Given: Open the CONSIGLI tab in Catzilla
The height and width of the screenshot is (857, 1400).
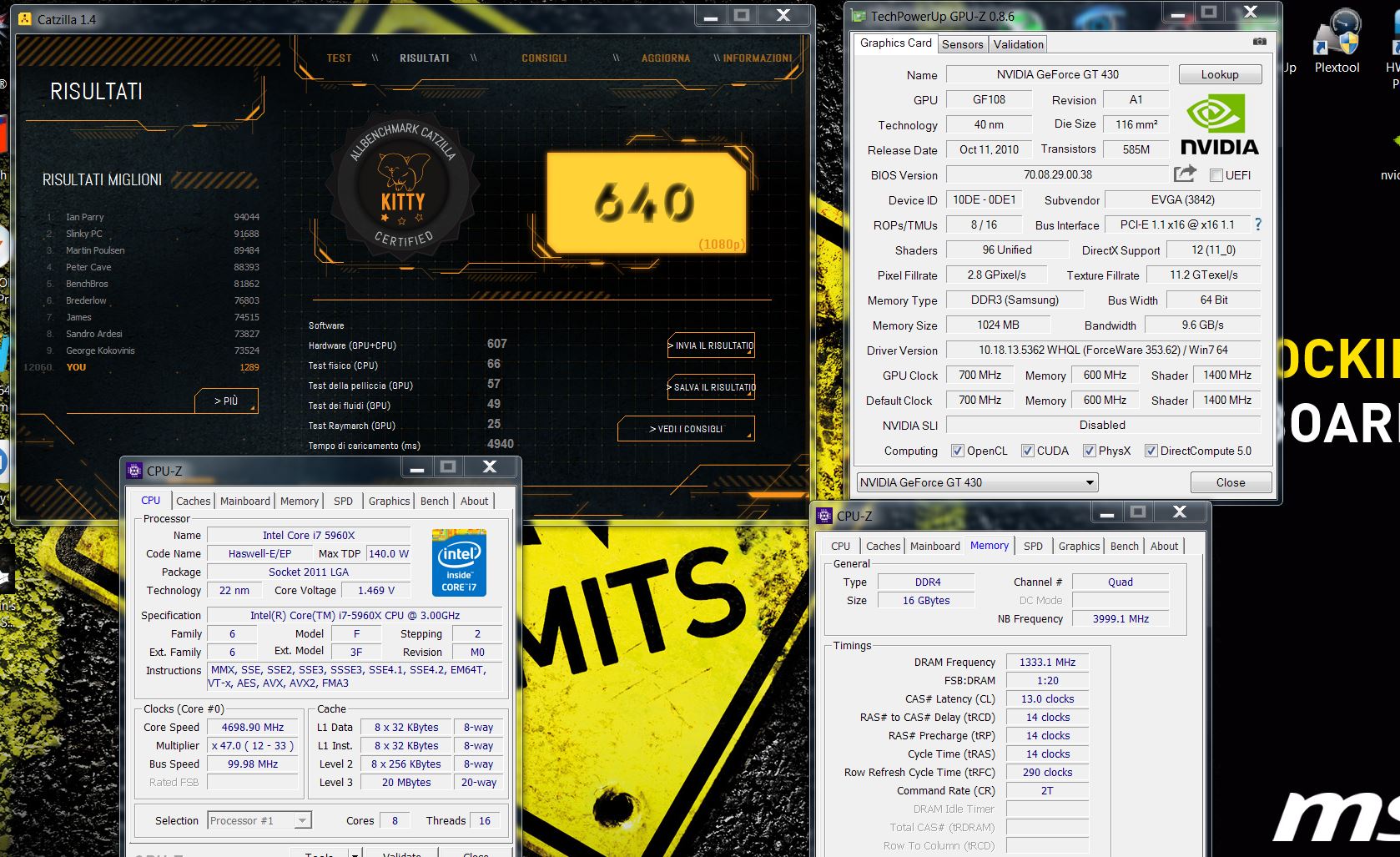Looking at the screenshot, I should [x=544, y=58].
